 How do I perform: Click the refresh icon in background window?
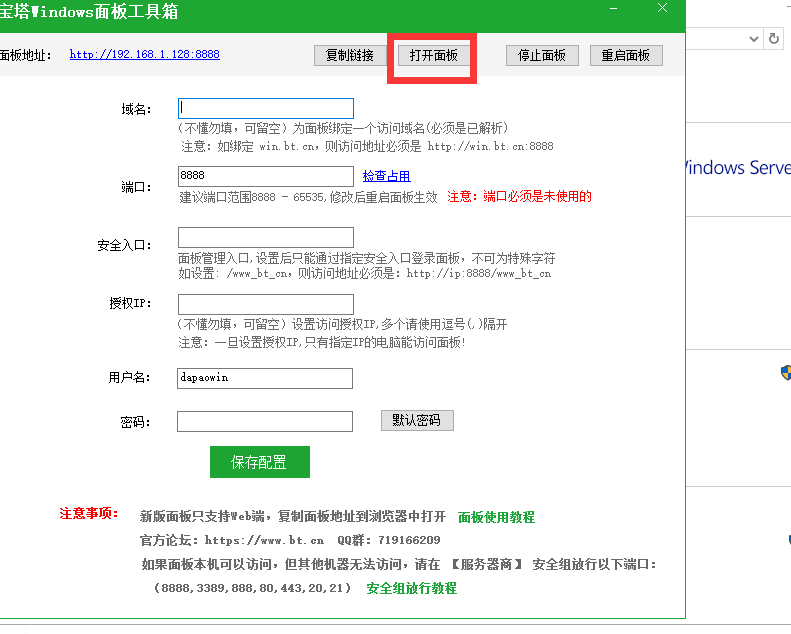774,38
